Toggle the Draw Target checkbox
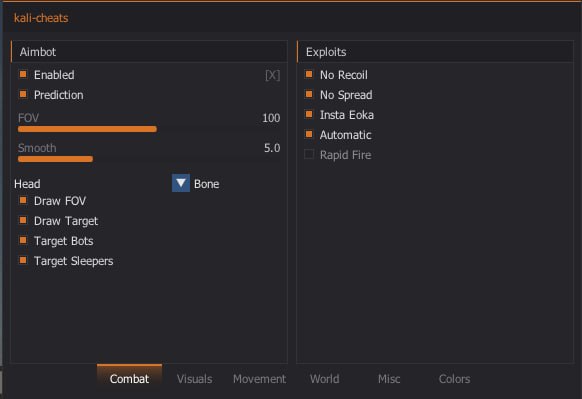 (x=23, y=221)
